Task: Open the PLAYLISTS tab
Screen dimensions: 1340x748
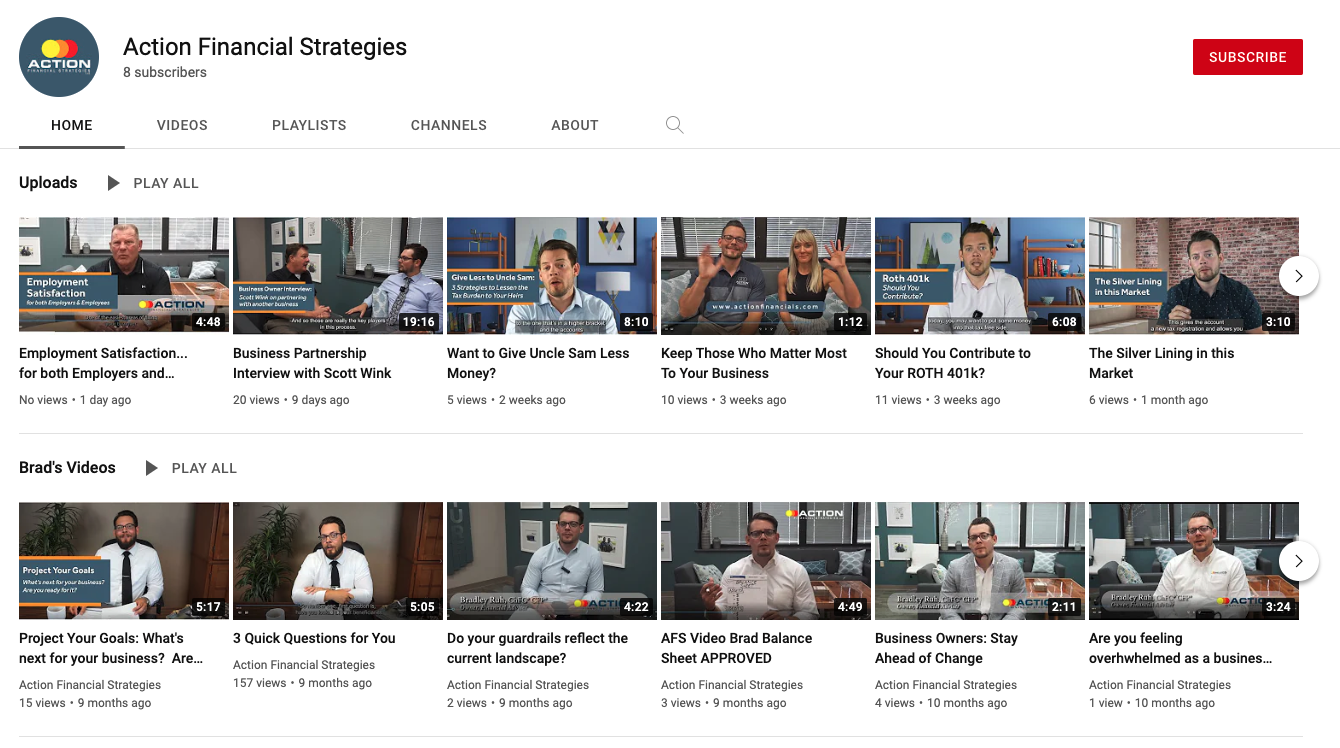Action: tap(309, 125)
